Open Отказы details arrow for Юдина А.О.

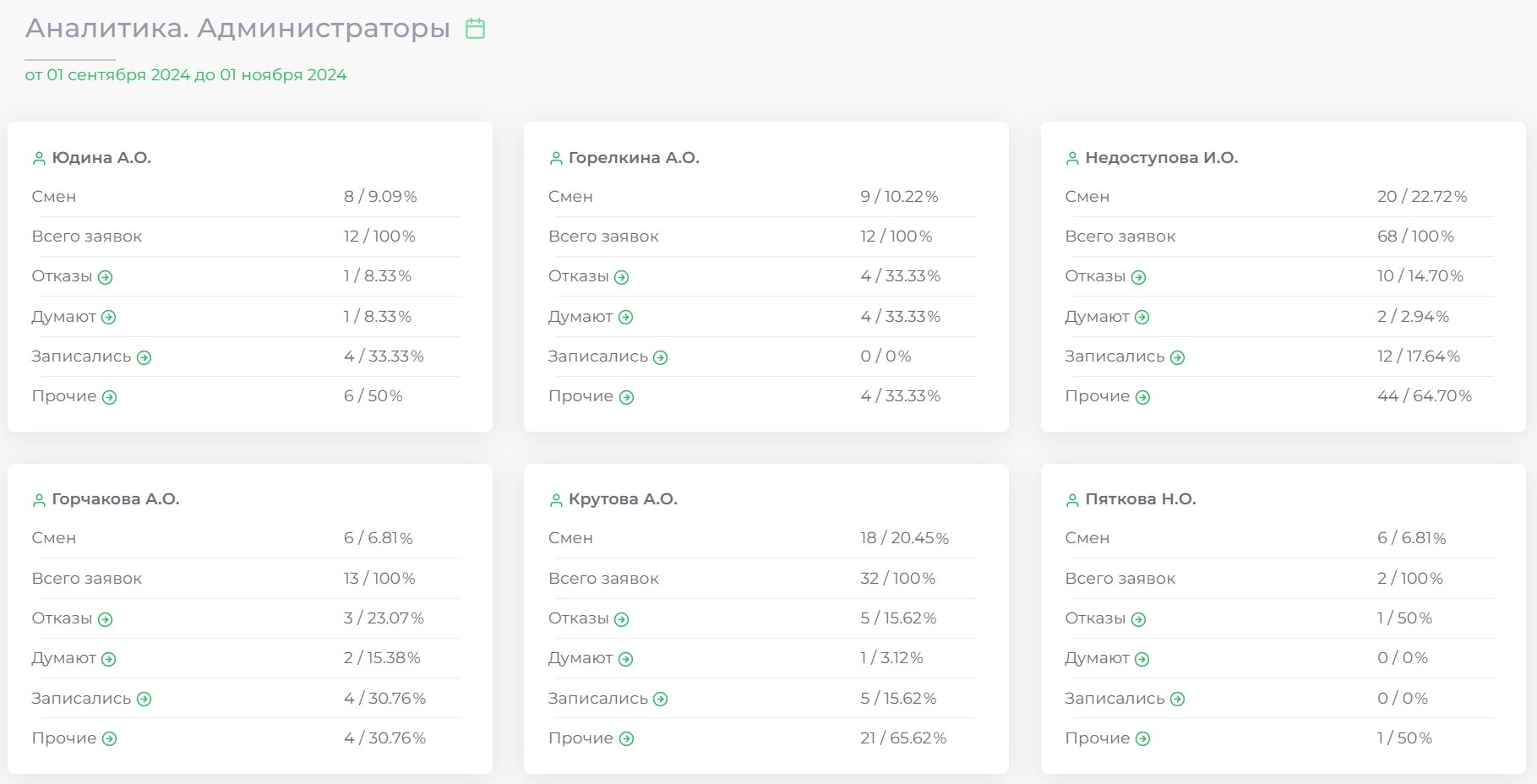pyautogui.click(x=106, y=277)
